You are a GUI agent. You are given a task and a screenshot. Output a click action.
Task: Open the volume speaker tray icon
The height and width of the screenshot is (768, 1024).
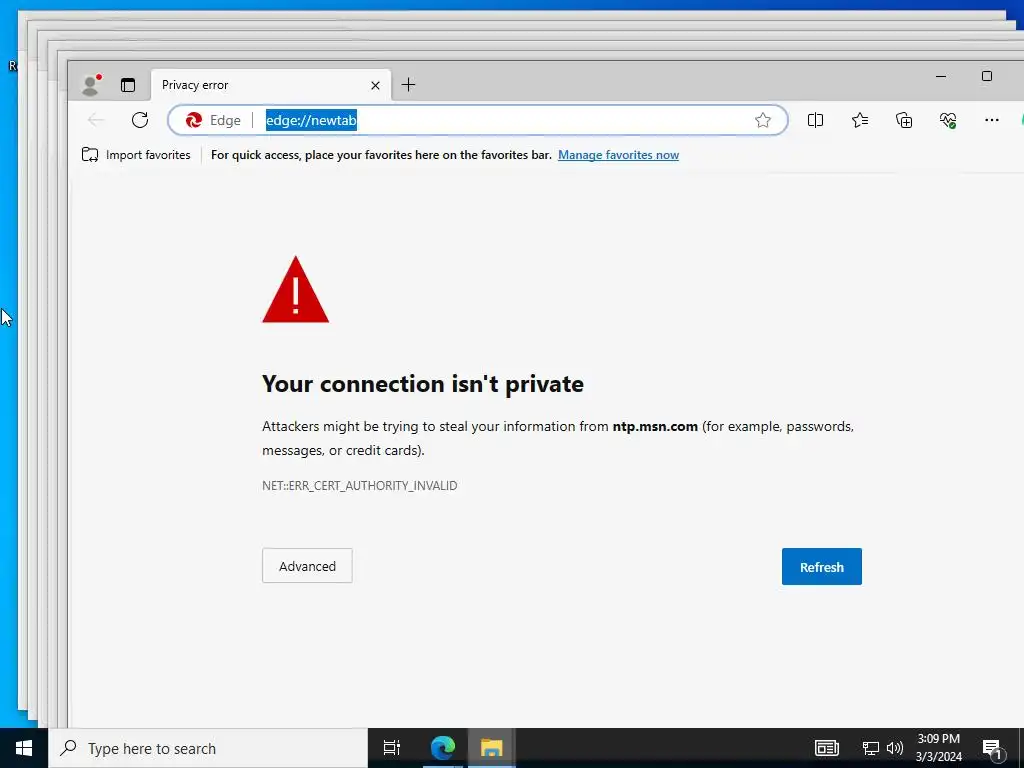point(895,748)
